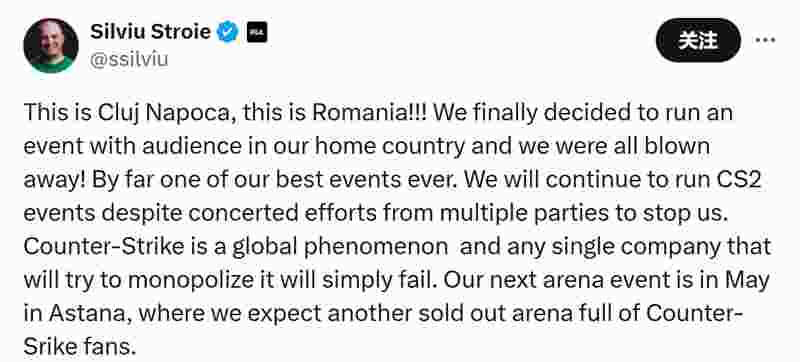Click the line beginning "away! By far"
Screen dimensions: 800x362
pyautogui.click(x=392, y=180)
